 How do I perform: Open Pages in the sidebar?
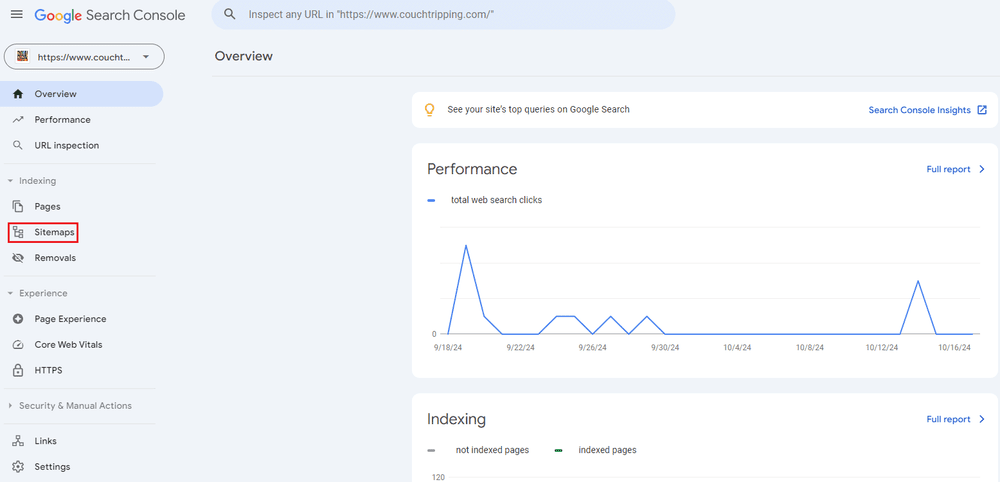[x=47, y=207]
